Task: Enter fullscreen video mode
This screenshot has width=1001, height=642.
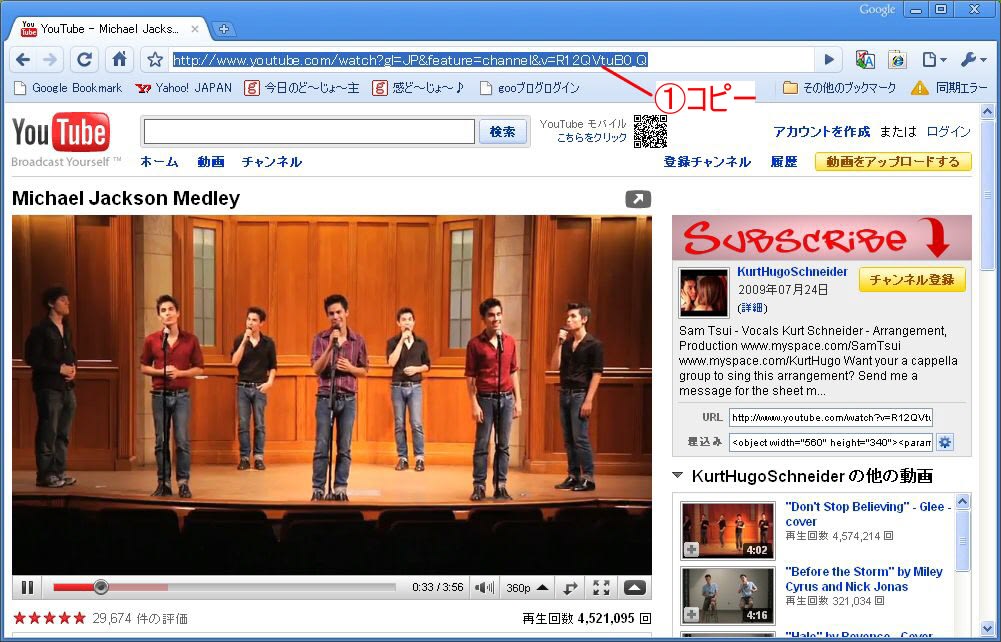Action: point(601,588)
